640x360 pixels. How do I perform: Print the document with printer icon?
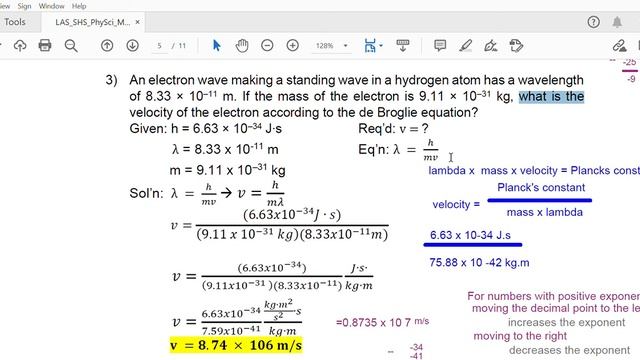(45, 45)
